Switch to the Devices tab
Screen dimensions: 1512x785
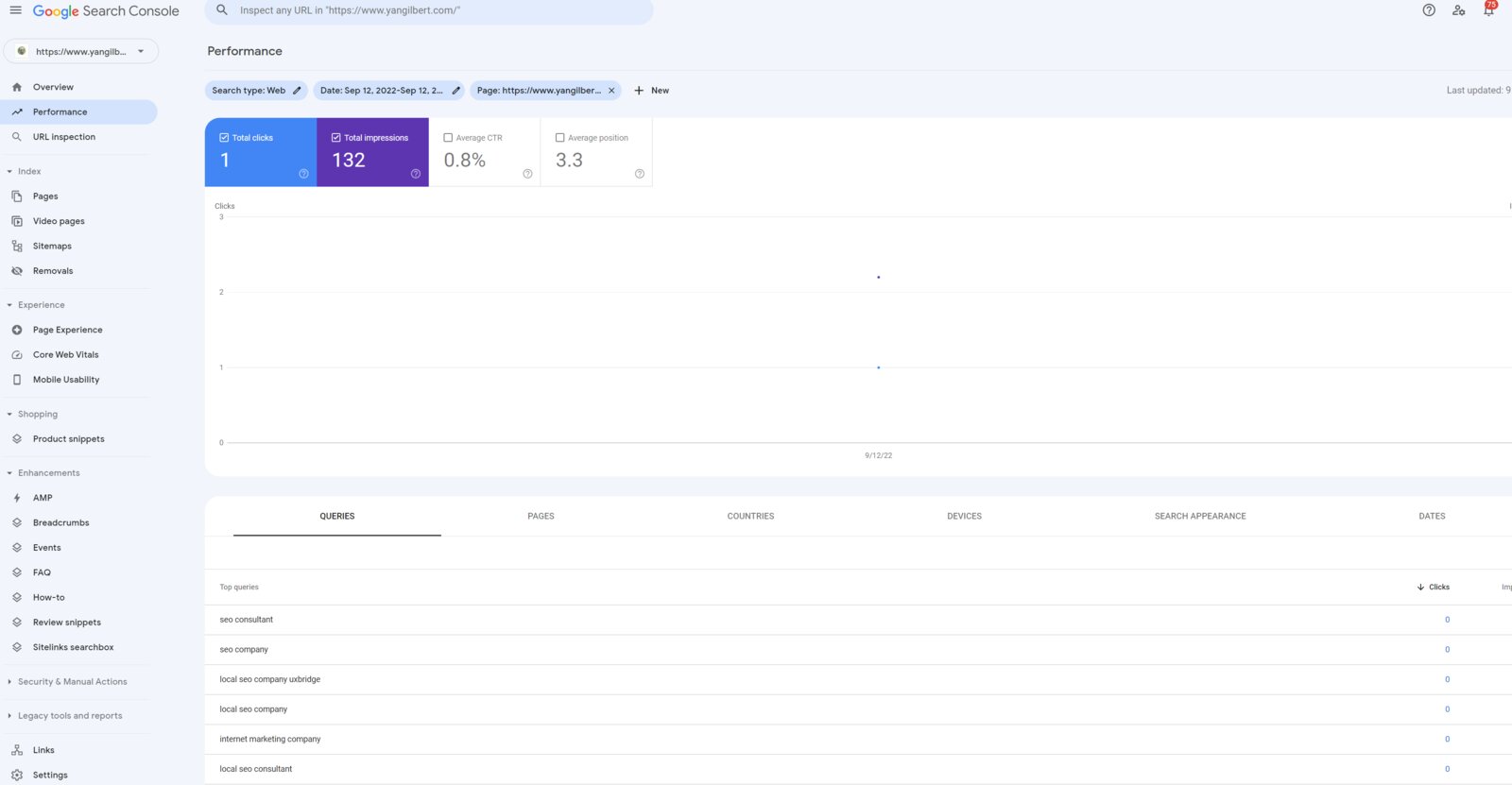pyautogui.click(x=964, y=517)
